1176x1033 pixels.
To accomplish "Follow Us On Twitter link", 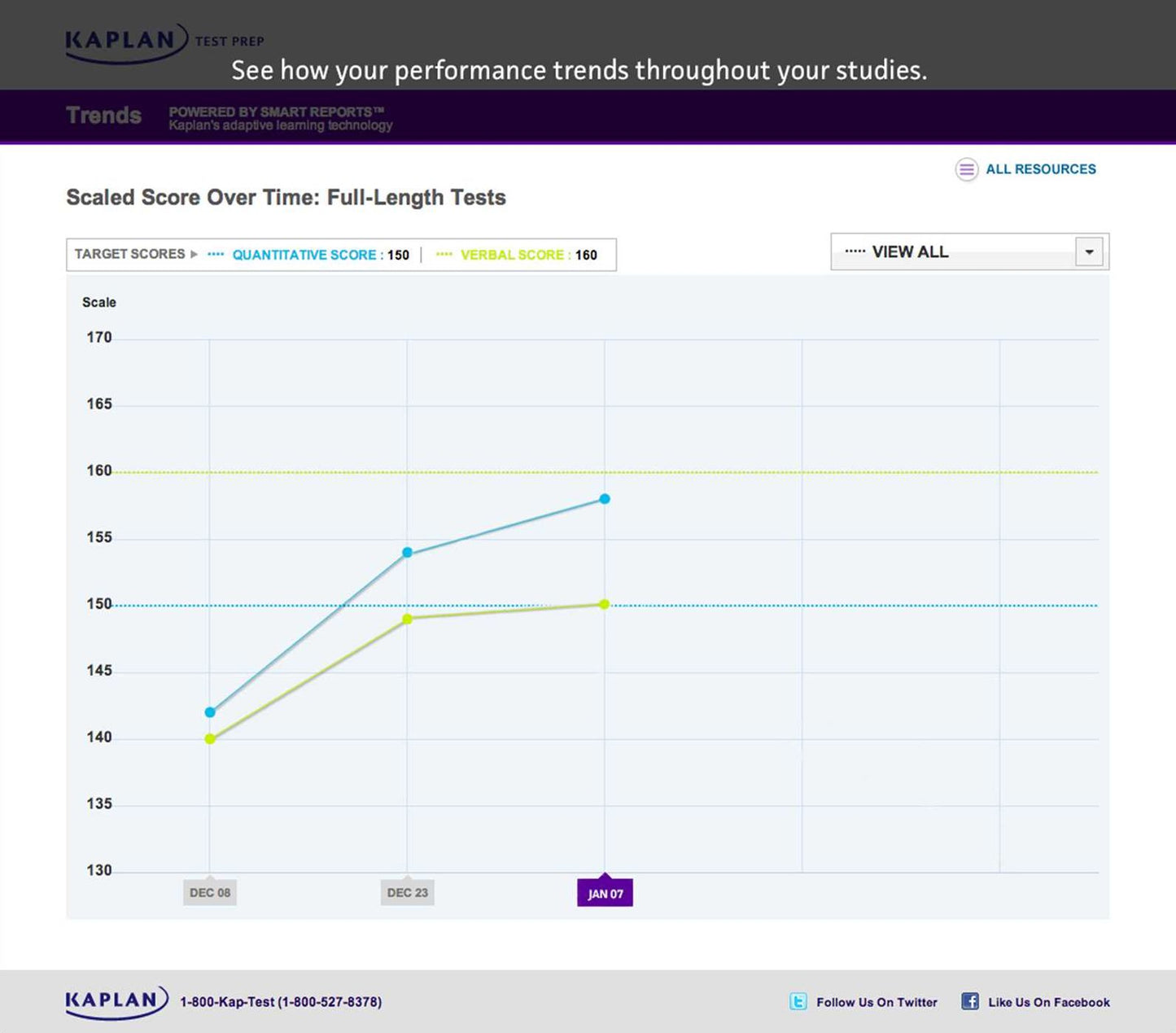I will [x=877, y=1002].
